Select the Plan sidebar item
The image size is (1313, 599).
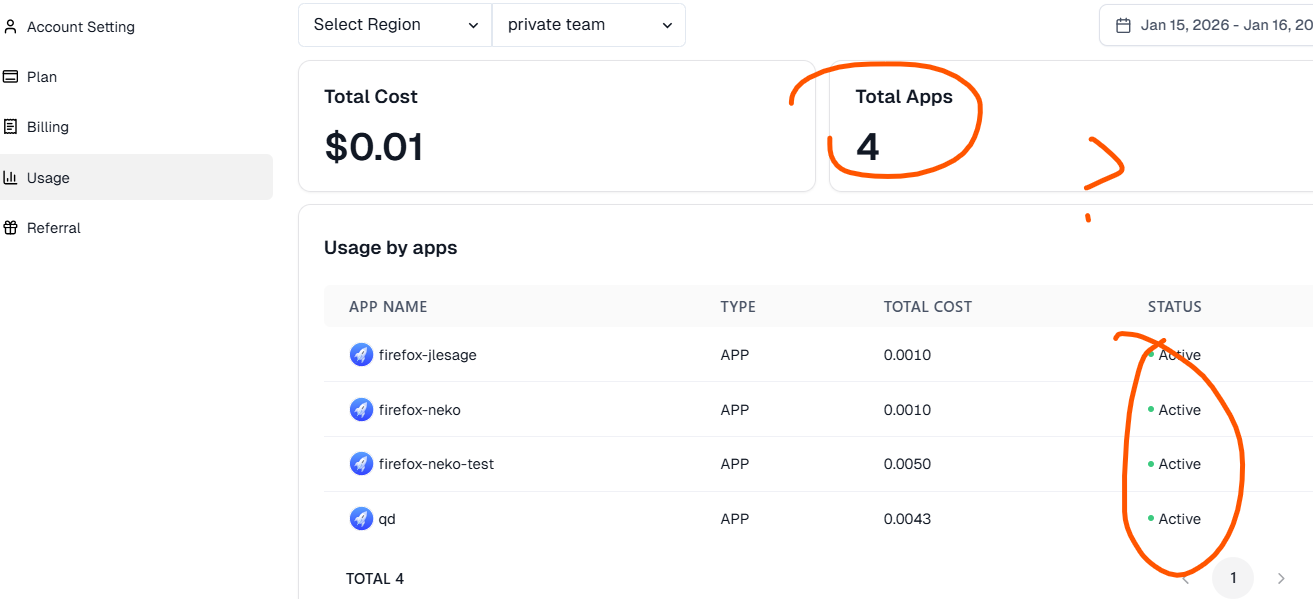click(x=42, y=77)
